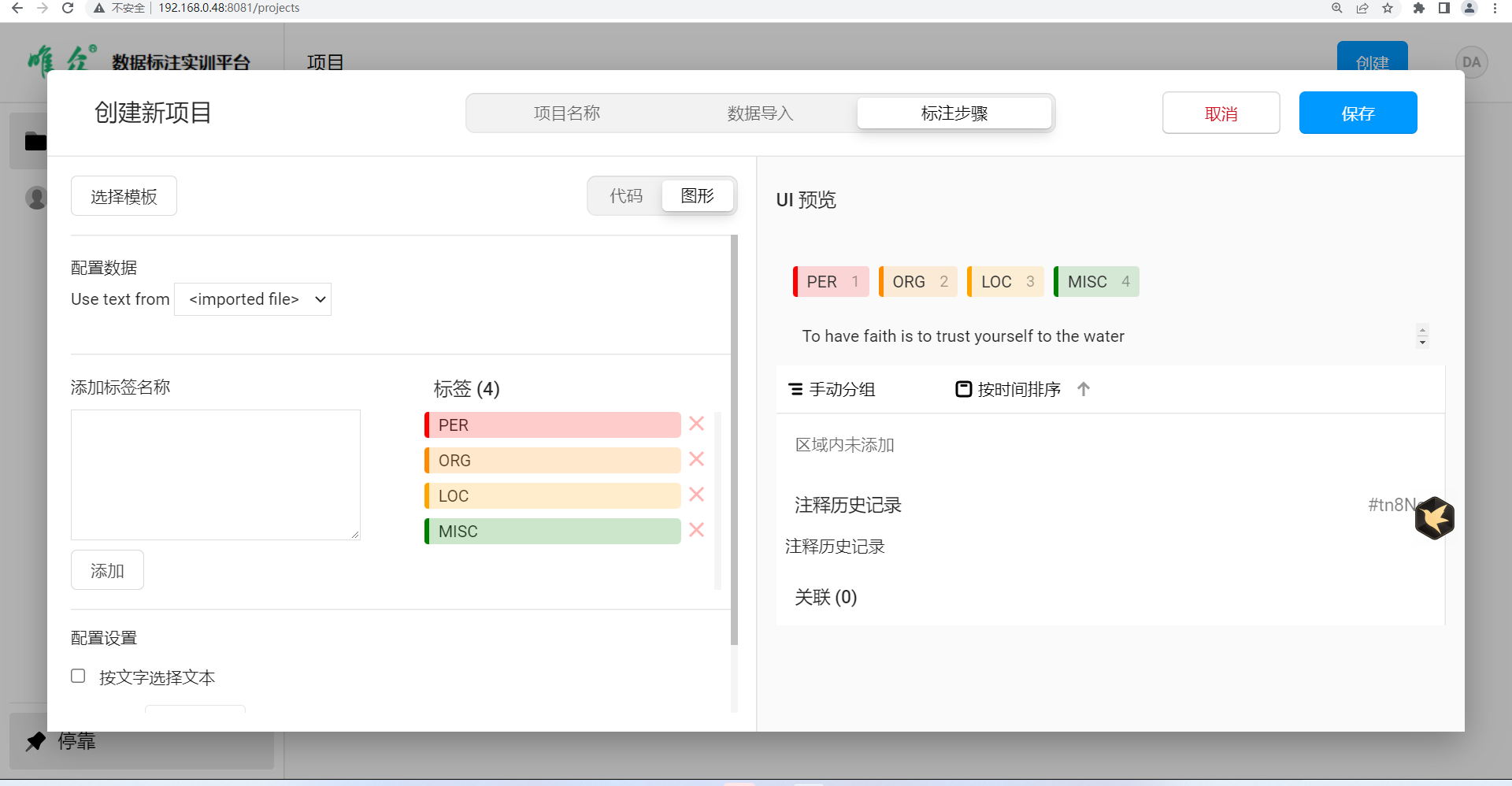Click the browser reload icon
The image size is (1512, 786).
68,8
